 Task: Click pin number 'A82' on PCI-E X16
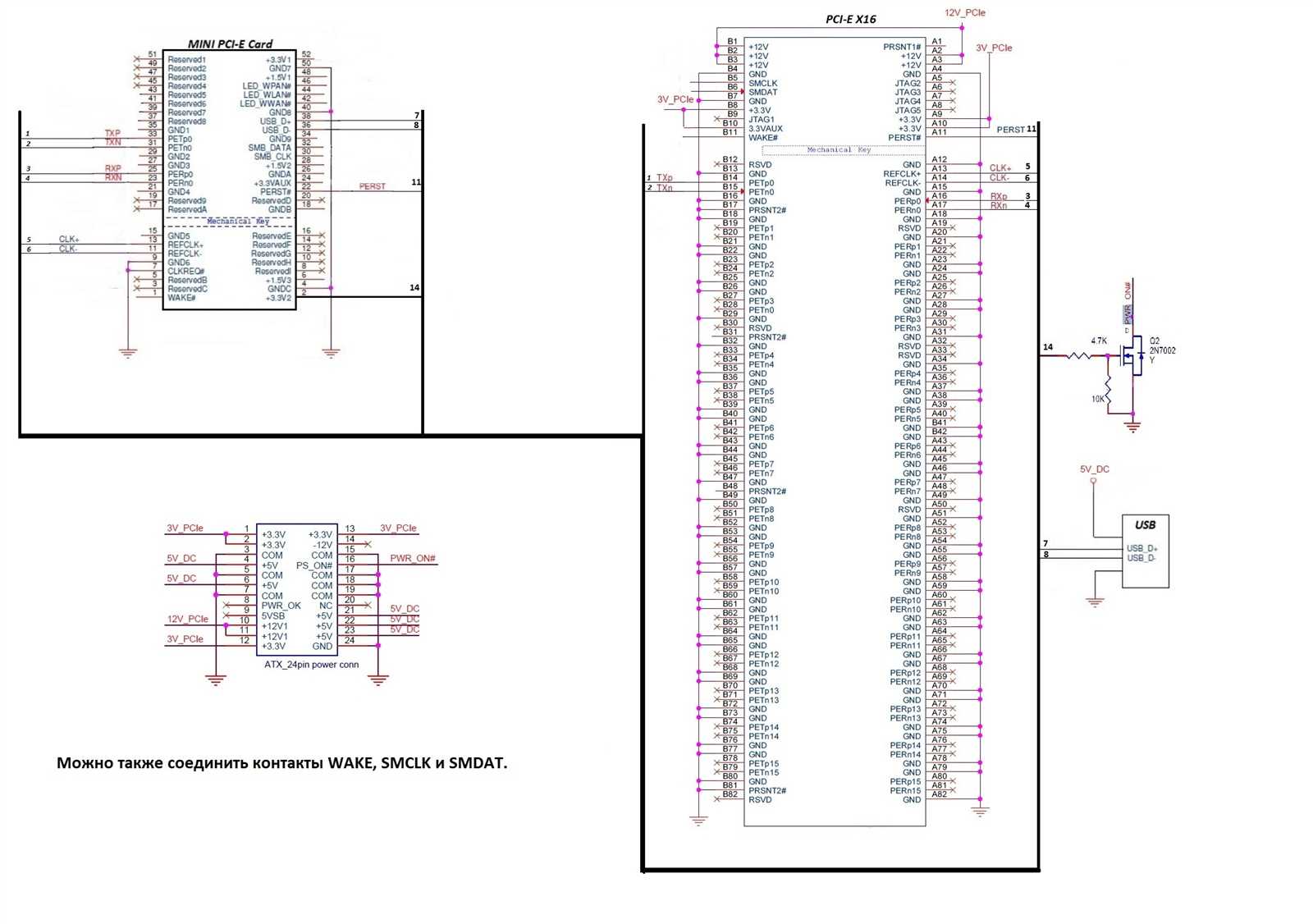coord(940,794)
